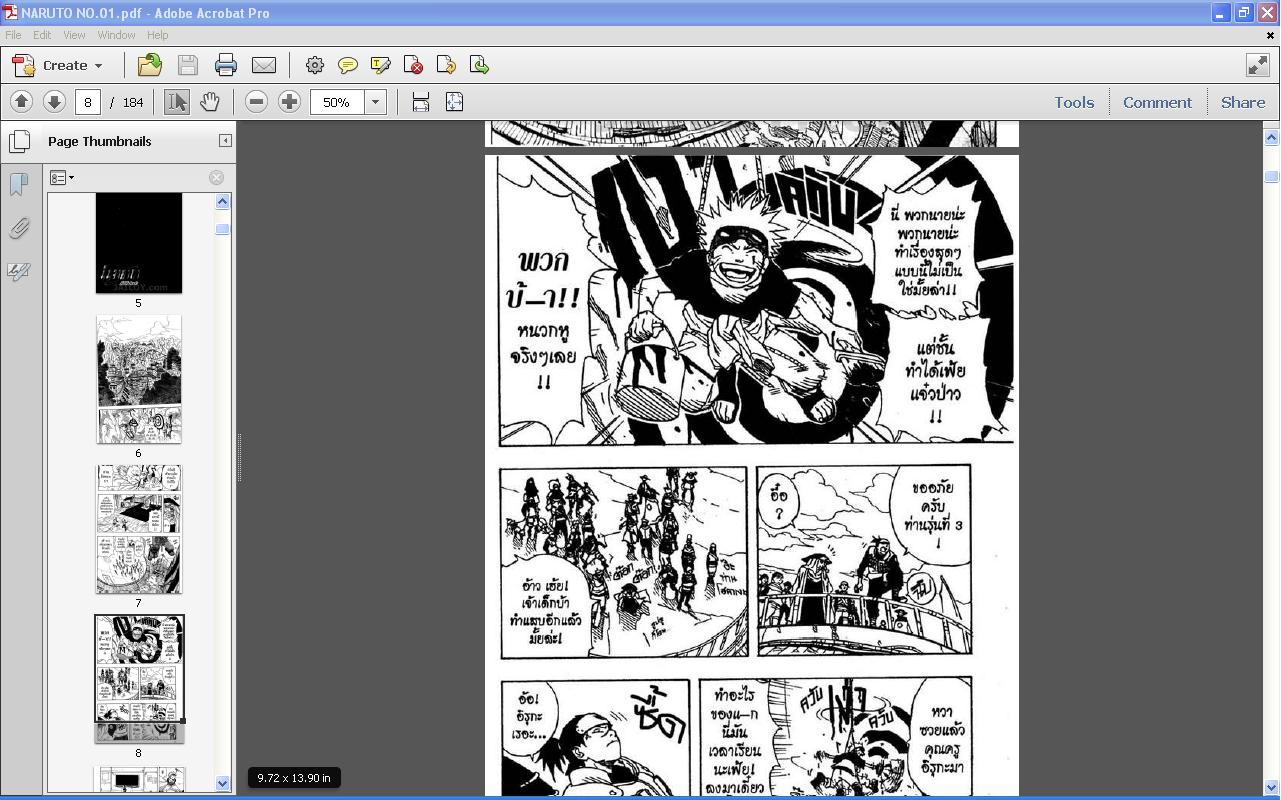1281x800 pixels.
Task: Open the zoom level dropdown arrow
Action: tap(375, 102)
